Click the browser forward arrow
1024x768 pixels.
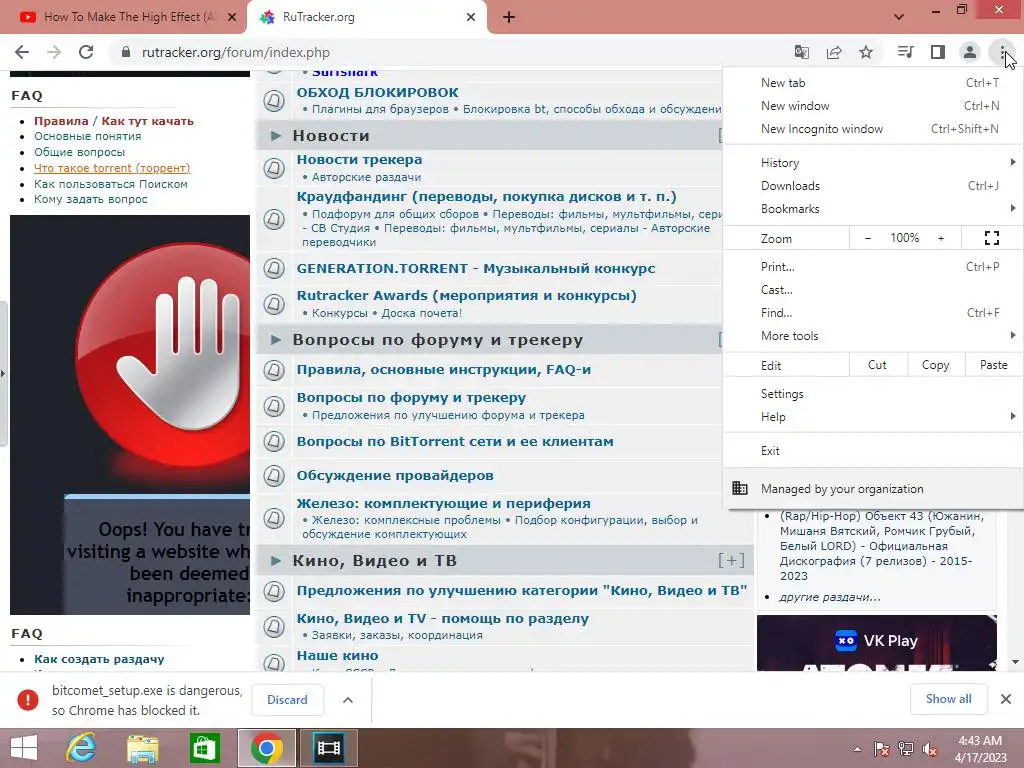coord(54,52)
